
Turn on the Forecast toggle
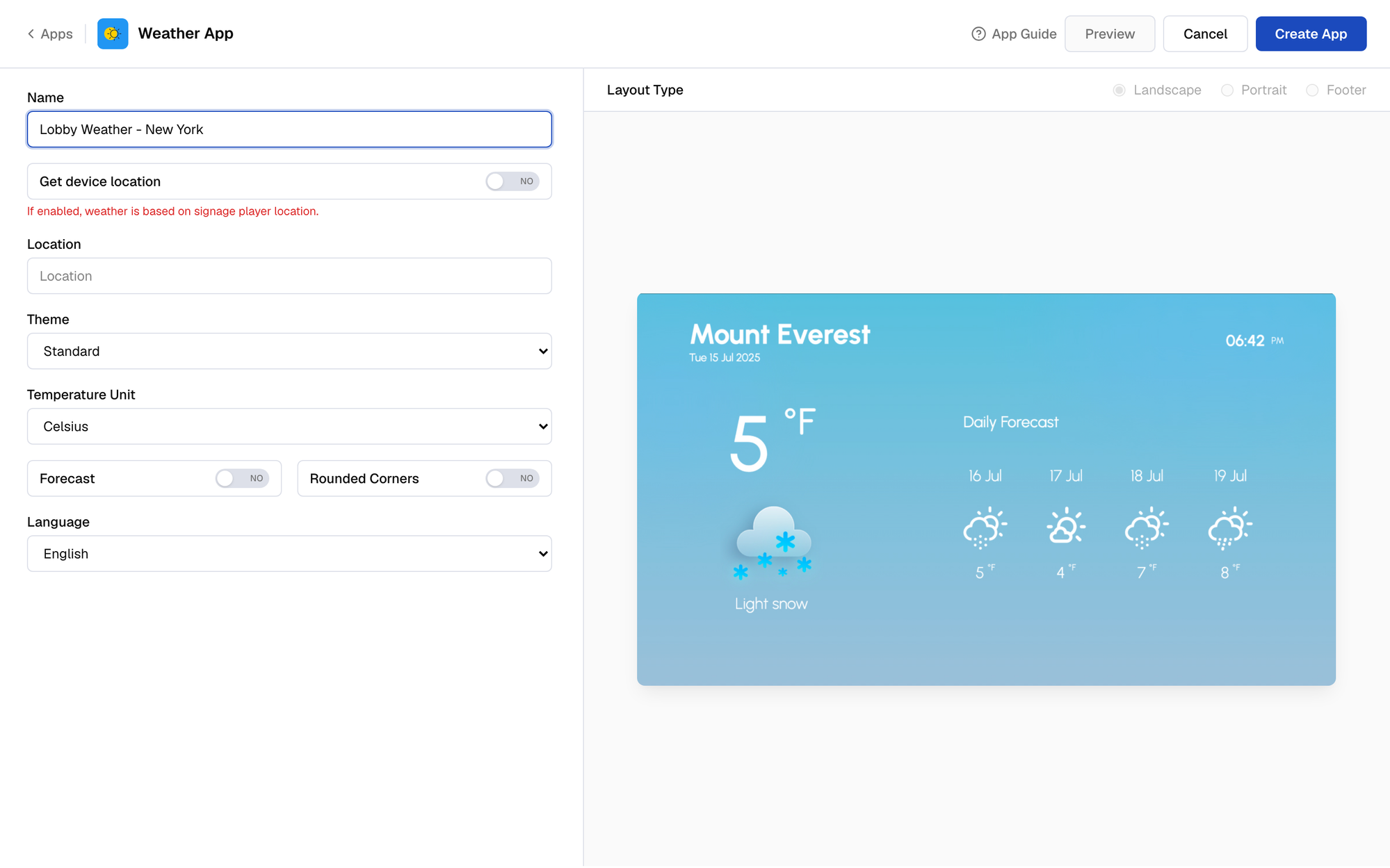coord(242,478)
